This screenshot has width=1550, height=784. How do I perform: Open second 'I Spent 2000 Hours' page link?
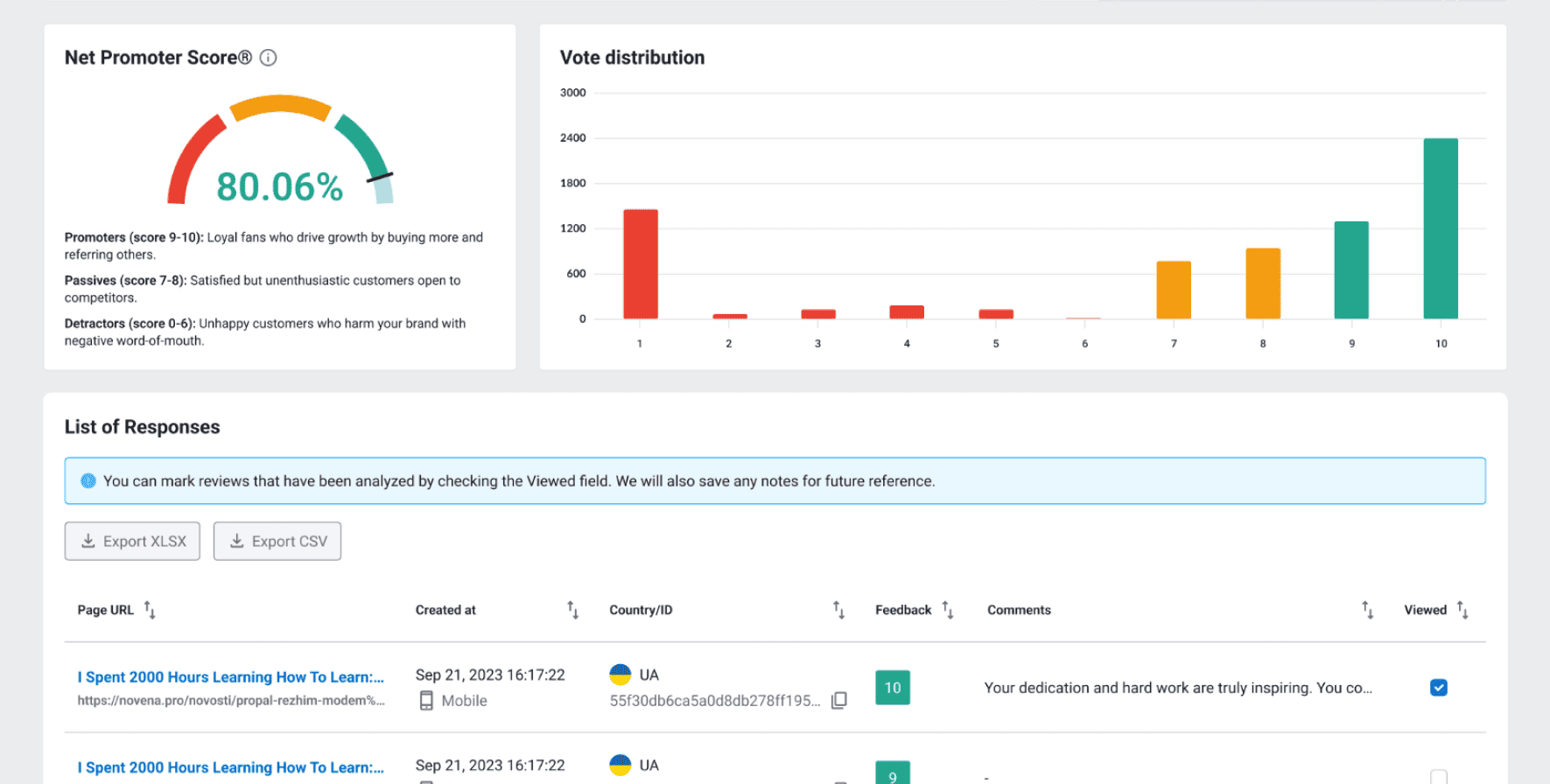click(x=230, y=767)
